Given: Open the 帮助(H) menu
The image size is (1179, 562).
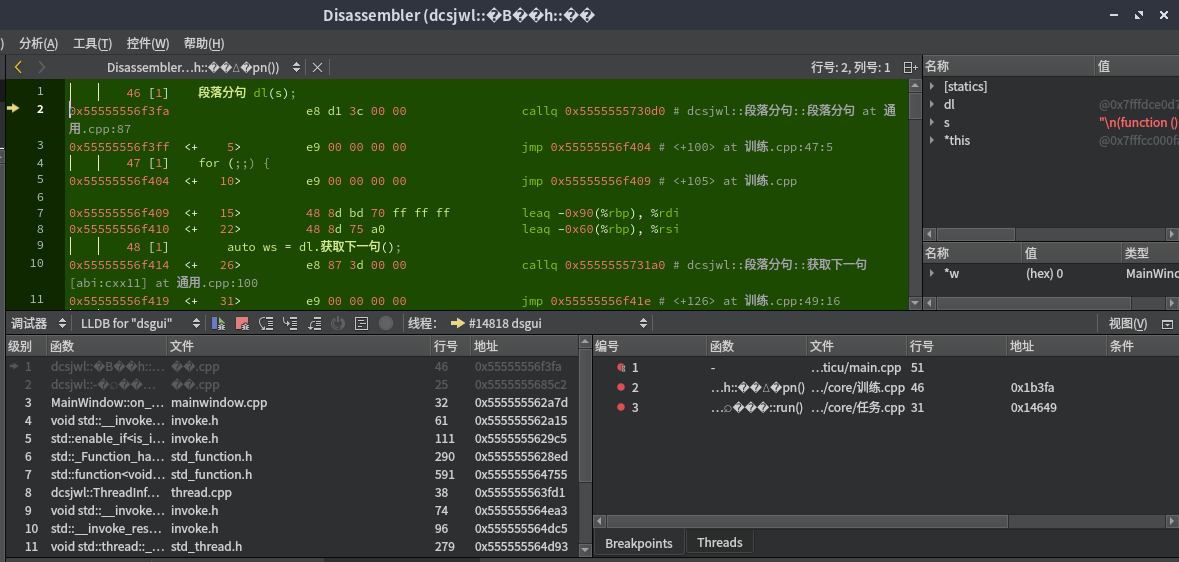Looking at the screenshot, I should pos(204,44).
